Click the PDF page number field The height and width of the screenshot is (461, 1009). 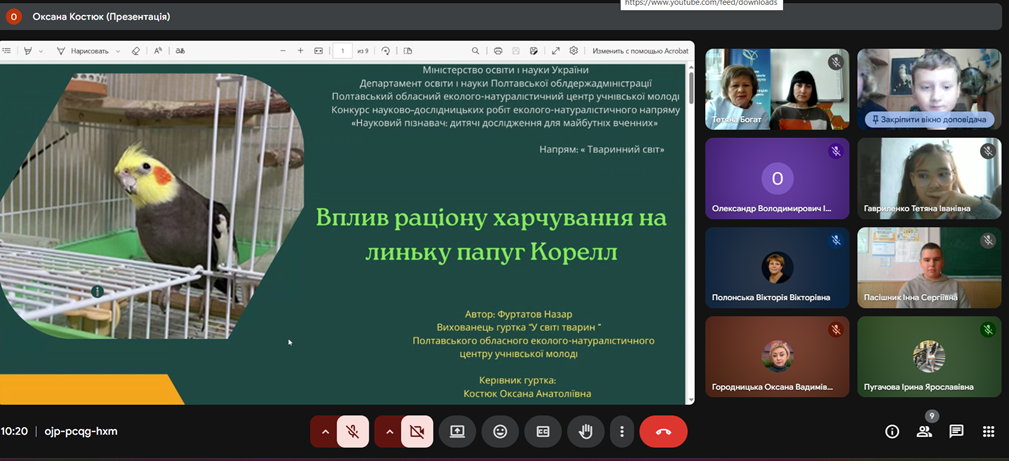(x=343, y=51)
